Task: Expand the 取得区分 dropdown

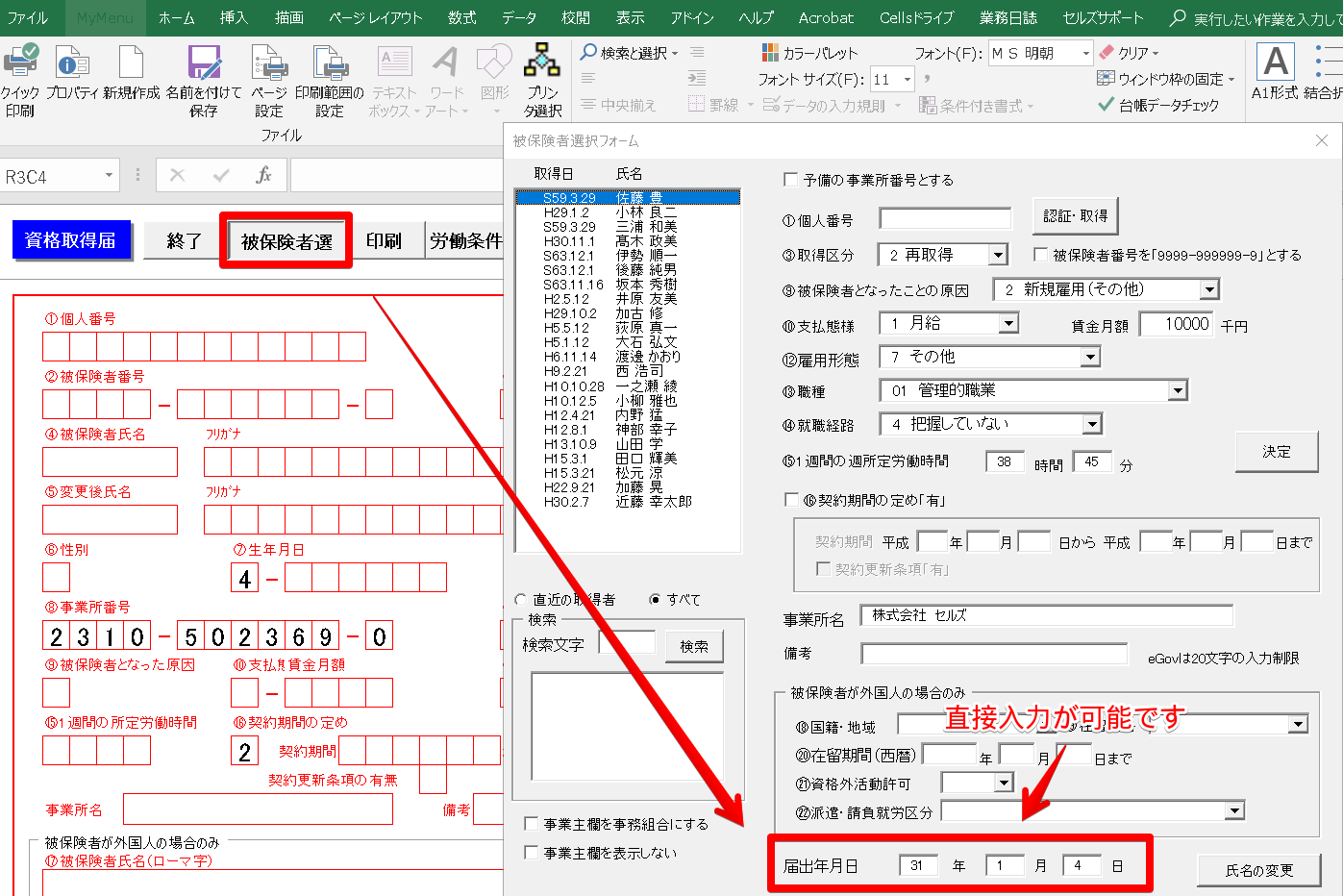Action: 998,256
